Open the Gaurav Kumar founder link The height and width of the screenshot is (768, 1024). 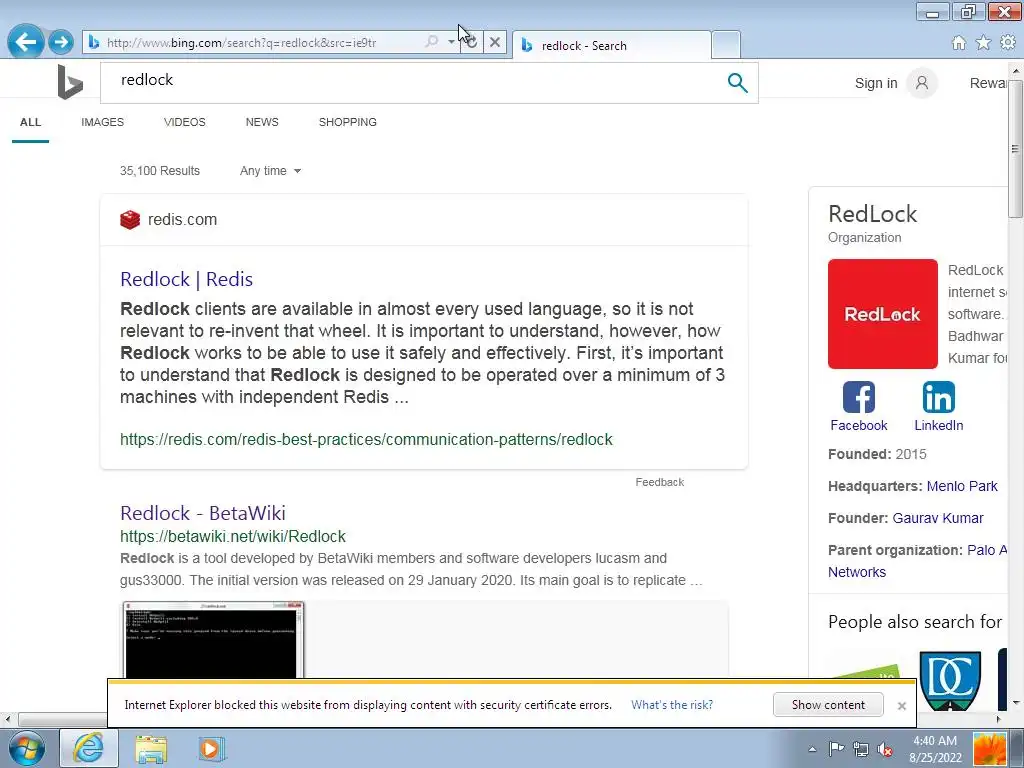938,518
